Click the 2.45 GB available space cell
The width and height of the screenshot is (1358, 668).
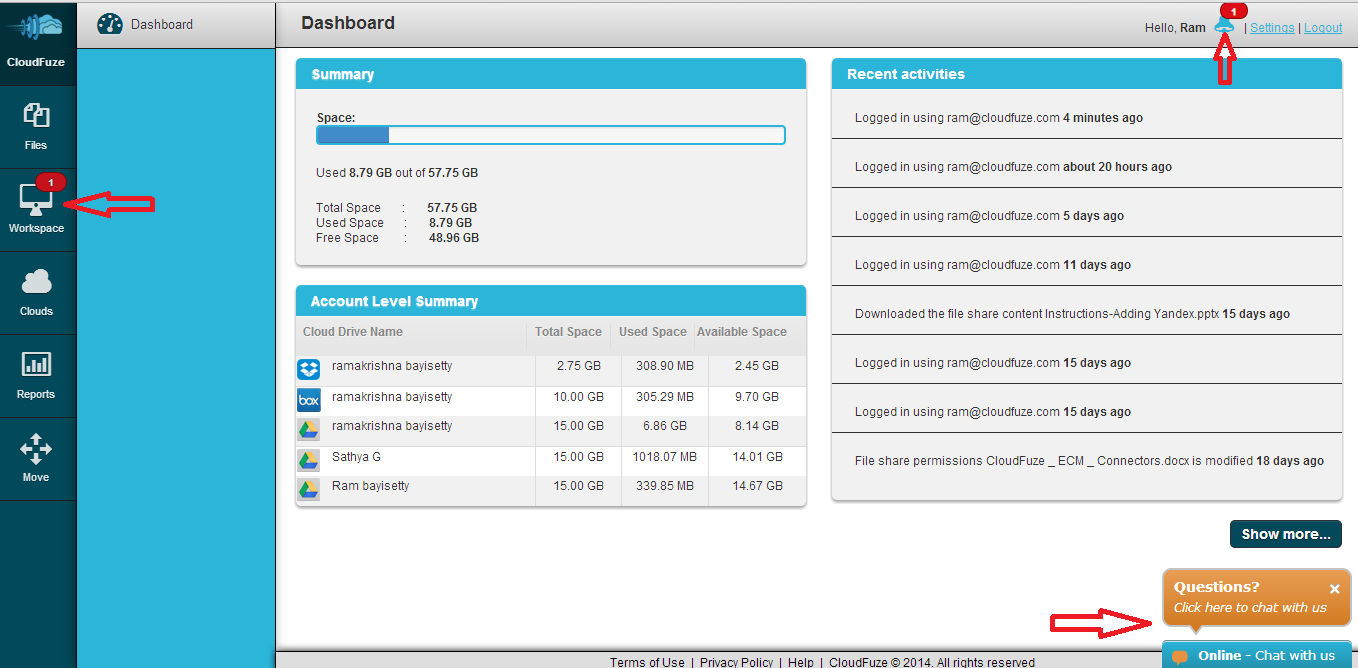click(756, 368)
